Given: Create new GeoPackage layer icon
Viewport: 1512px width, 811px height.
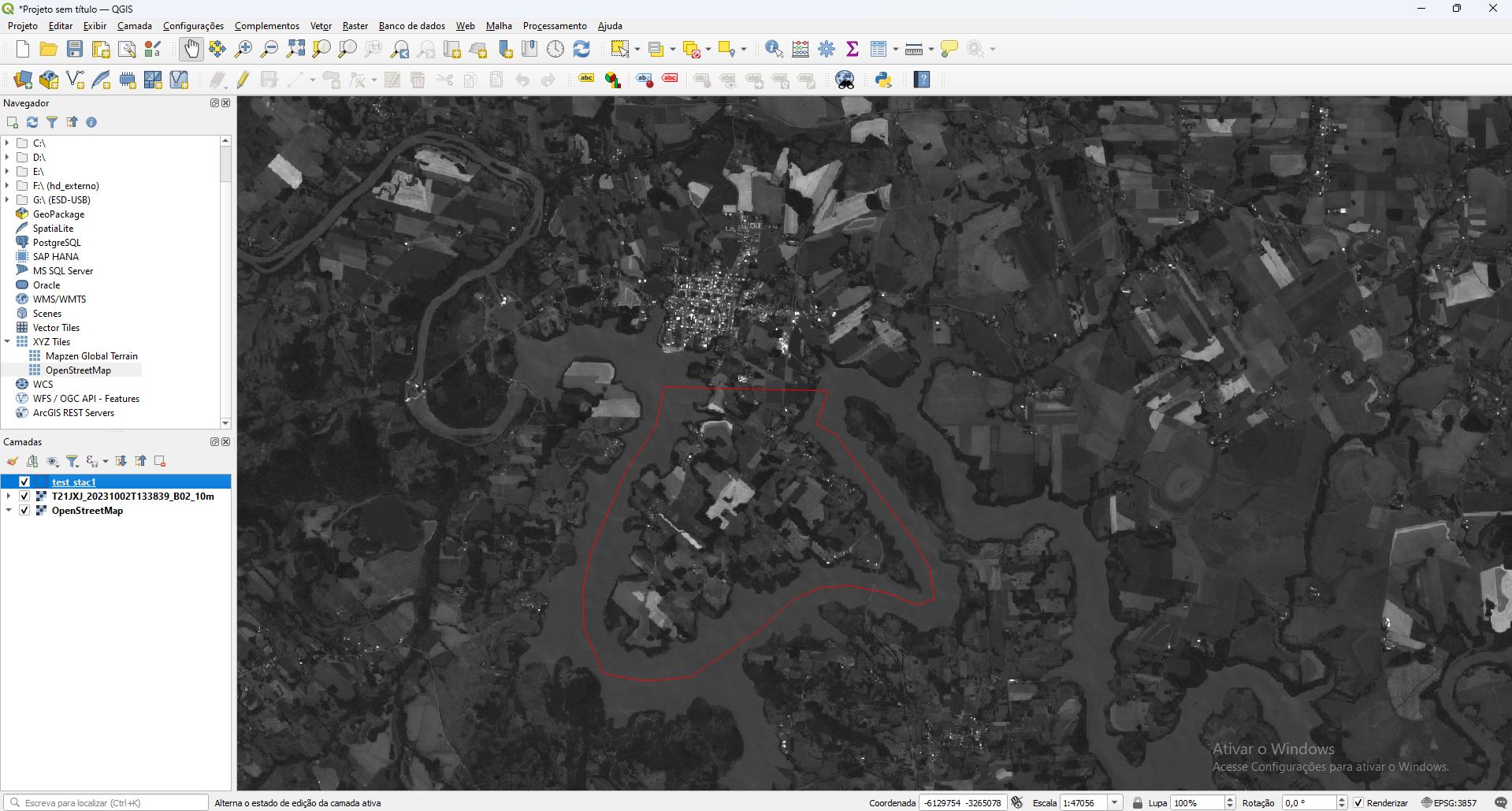Looking at the screenshot, I should pos(49,80).
